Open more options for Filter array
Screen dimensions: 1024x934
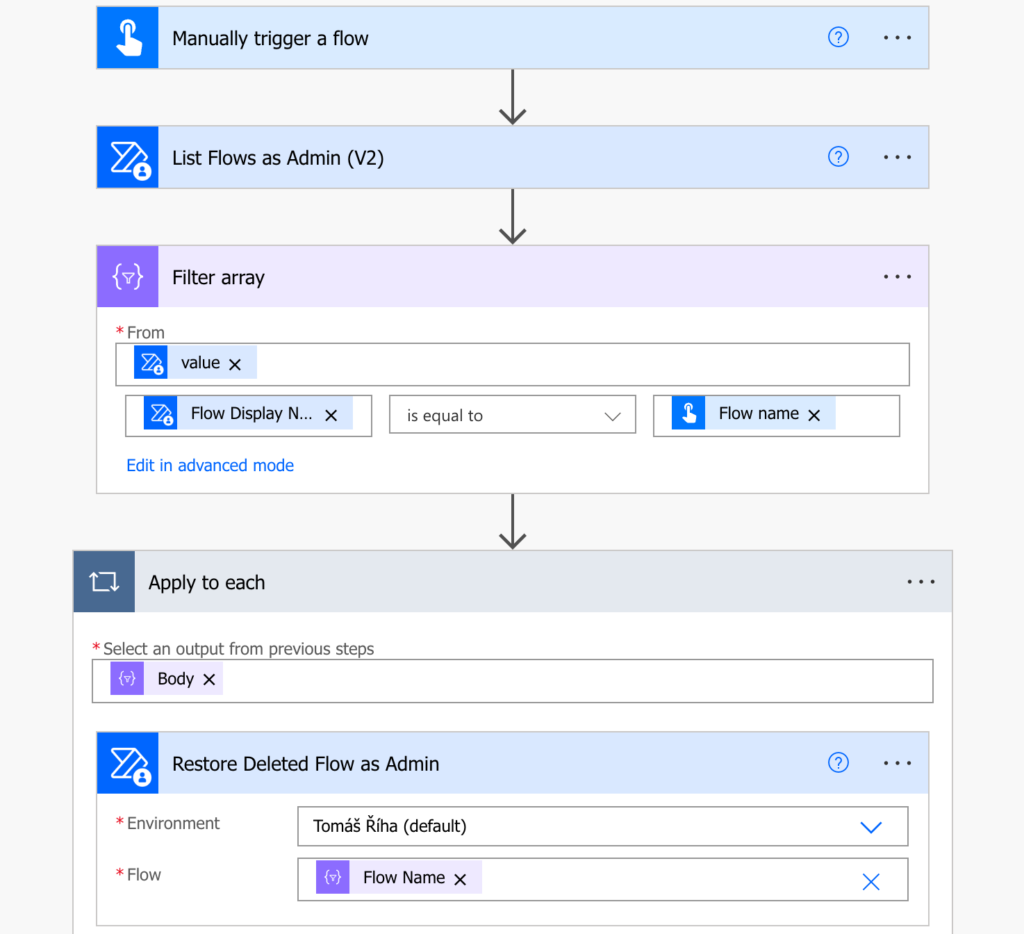pyautogui.click(x=897, y=277)
